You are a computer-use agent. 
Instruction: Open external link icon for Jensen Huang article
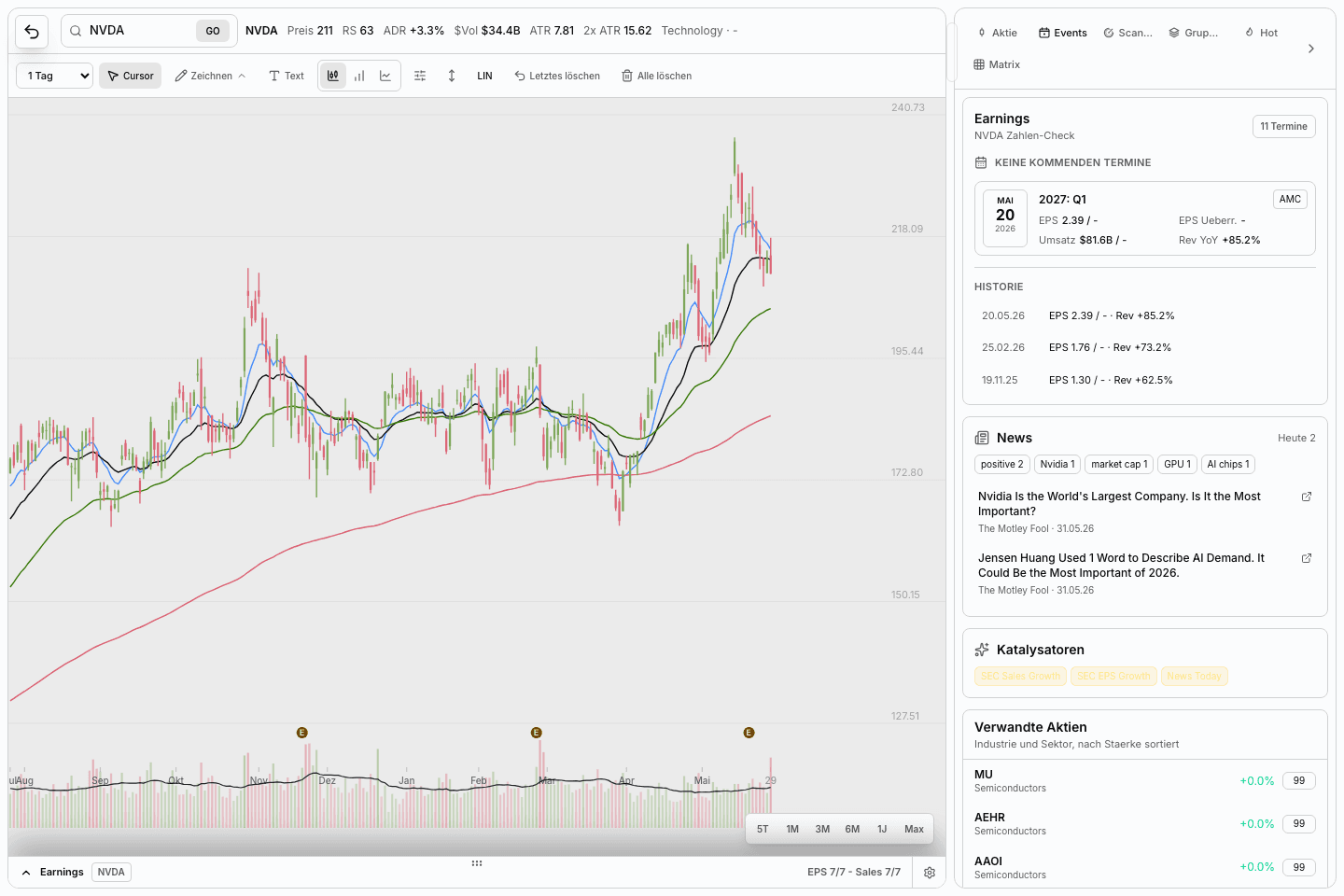[1307, 558]
